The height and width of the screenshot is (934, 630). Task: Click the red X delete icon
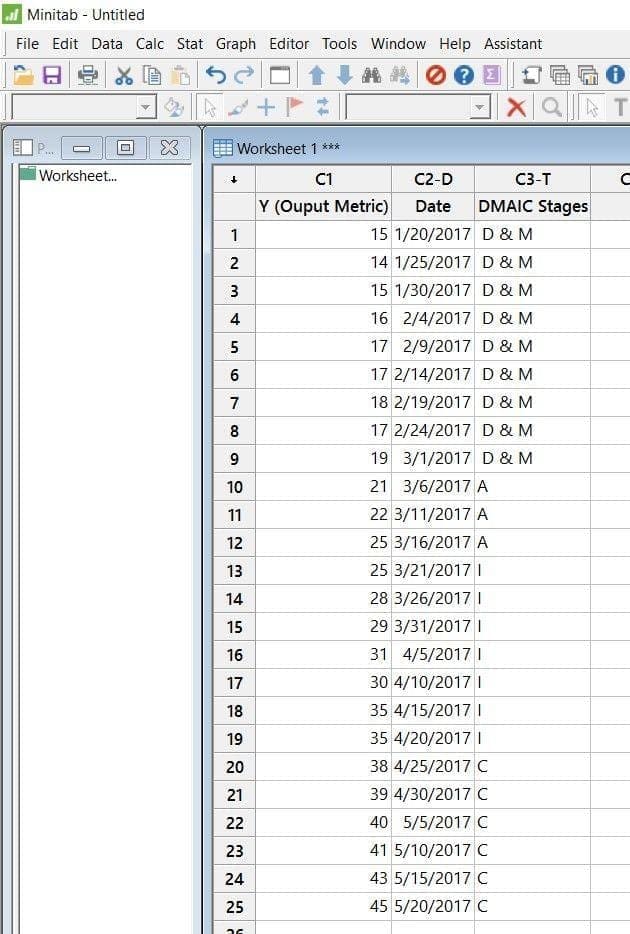click(516, 107)
